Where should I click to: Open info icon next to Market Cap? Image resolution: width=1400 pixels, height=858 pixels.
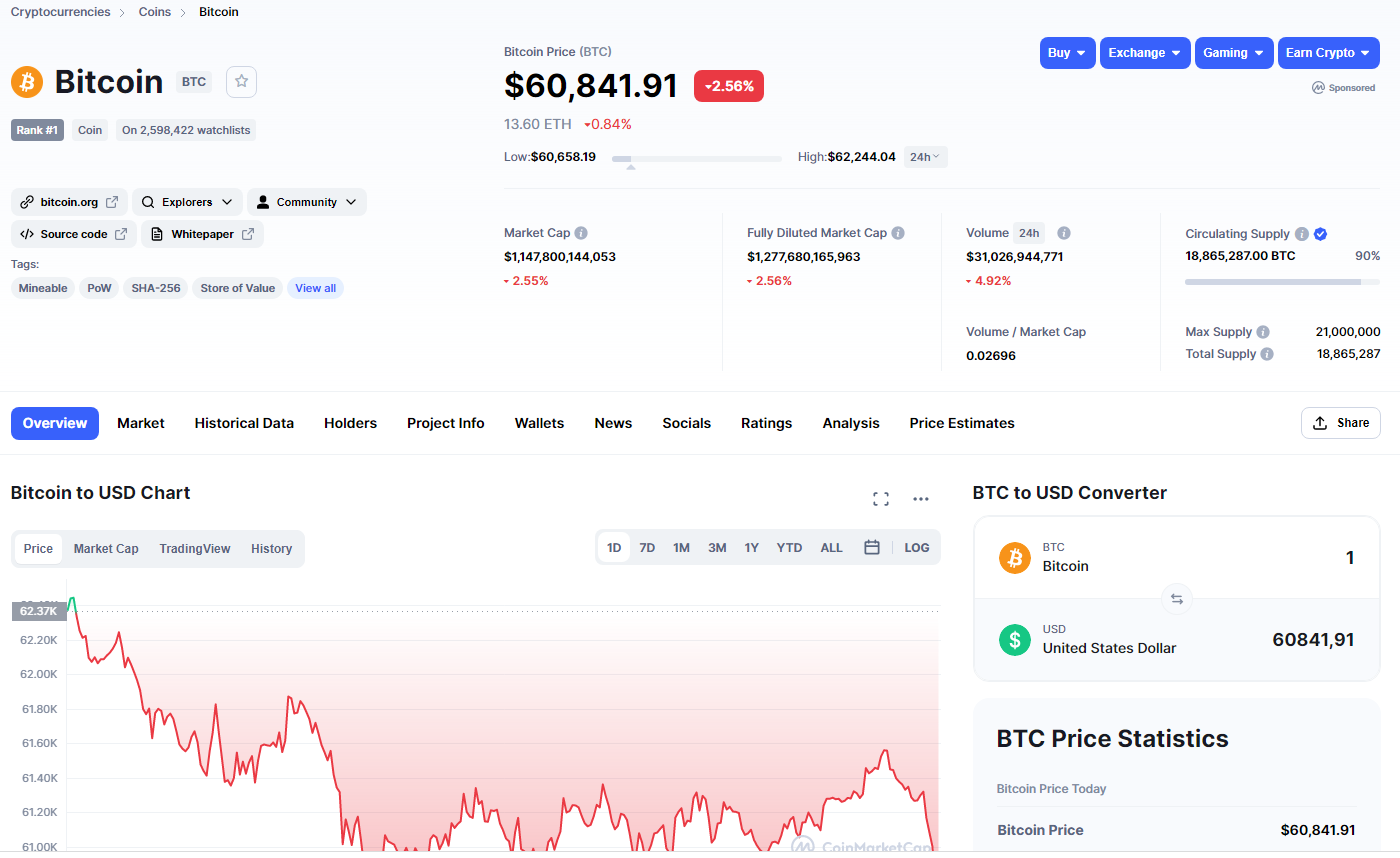(581, 233)
